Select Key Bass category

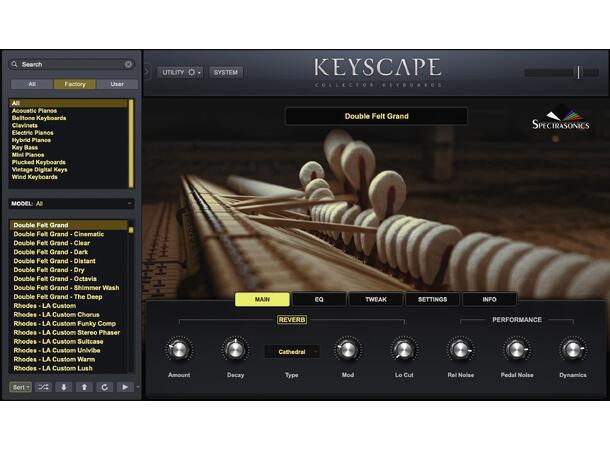(x=69, y=147)
